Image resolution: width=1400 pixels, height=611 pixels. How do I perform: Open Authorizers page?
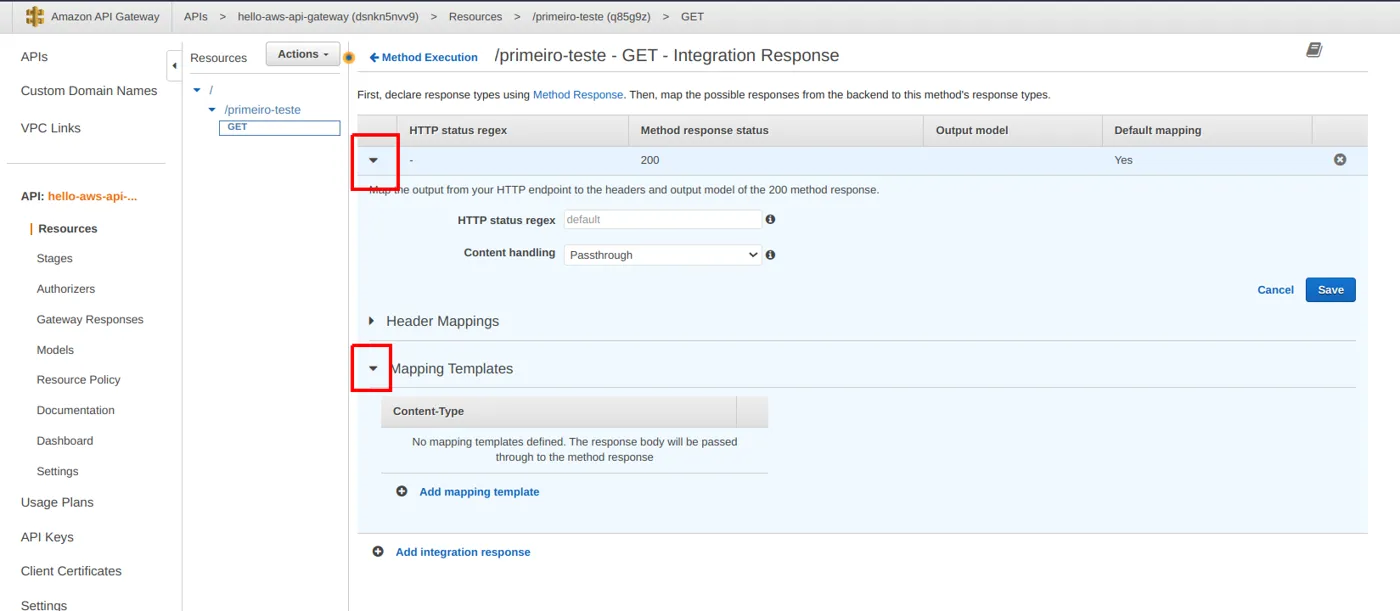[x=66, y=289]
